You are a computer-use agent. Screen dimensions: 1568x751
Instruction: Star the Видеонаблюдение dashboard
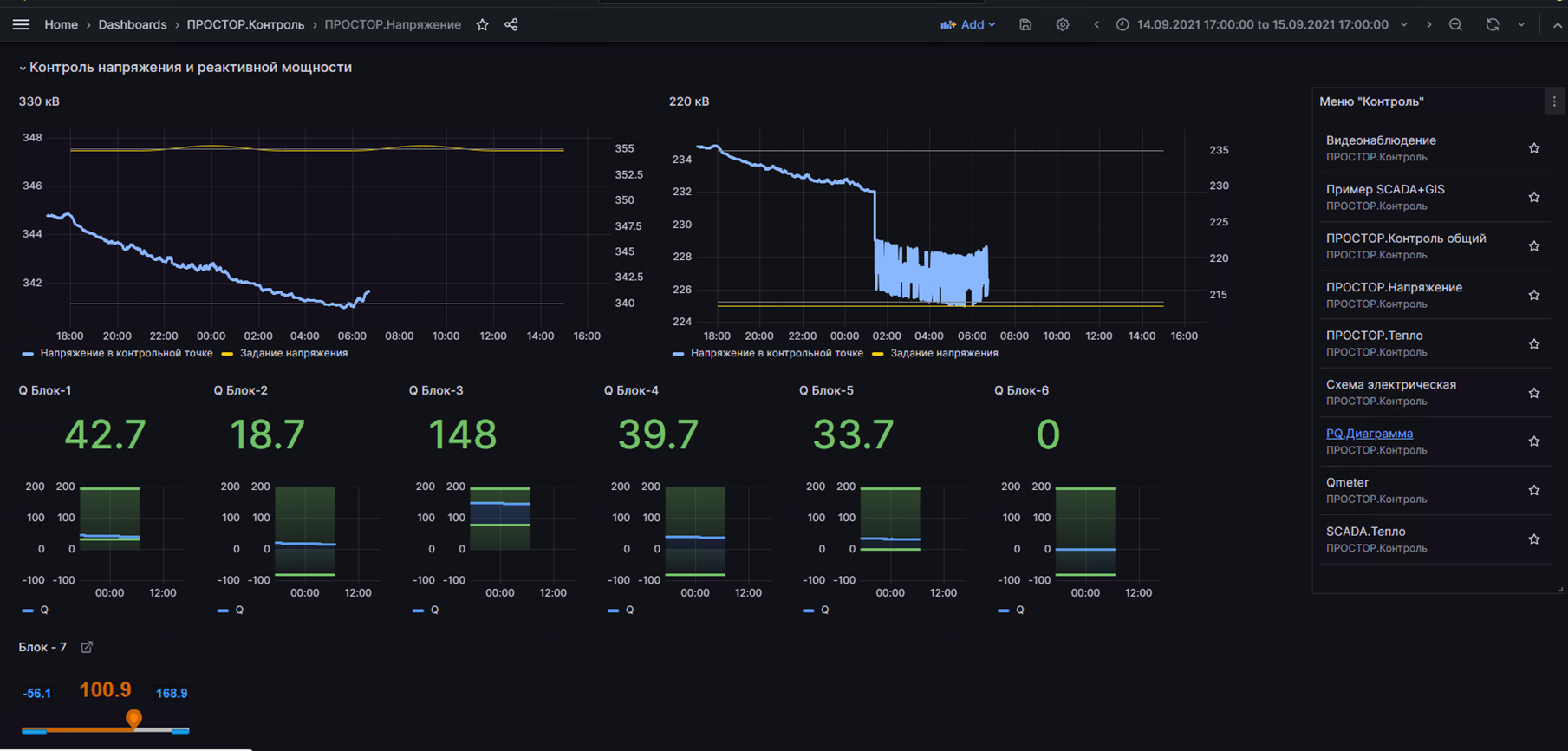[1533, 148]
